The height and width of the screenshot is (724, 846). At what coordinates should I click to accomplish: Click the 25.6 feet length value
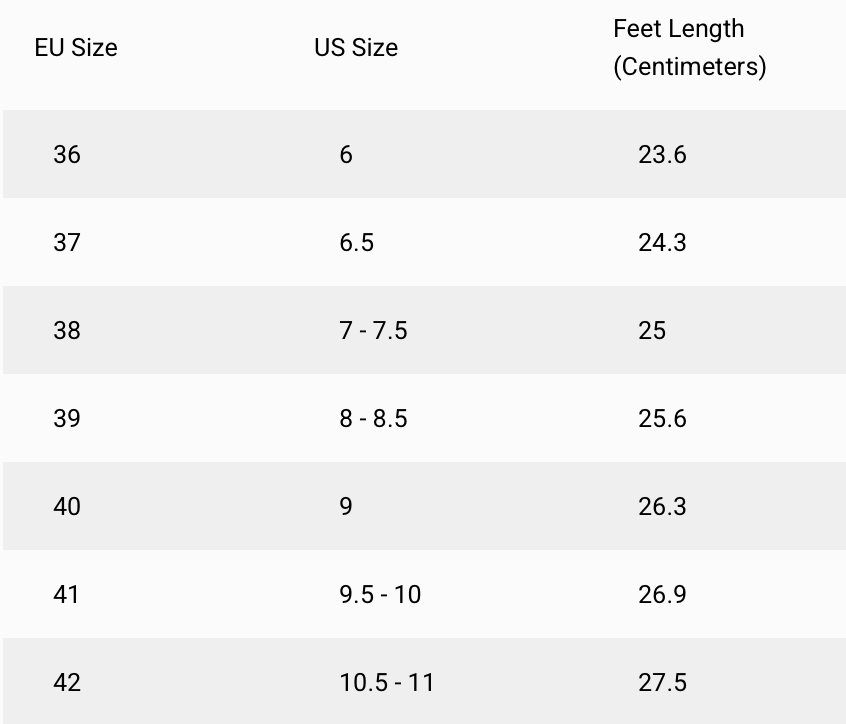click(x=662, y=419)
